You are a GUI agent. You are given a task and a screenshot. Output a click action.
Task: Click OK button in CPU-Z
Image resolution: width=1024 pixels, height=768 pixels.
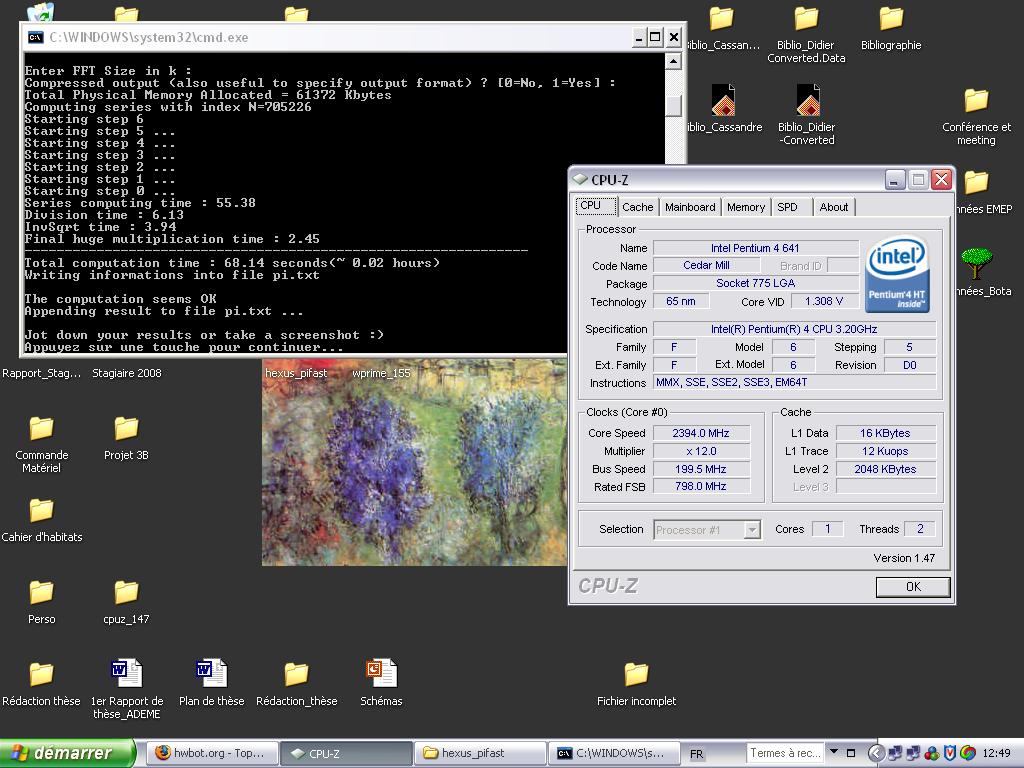click(913, 586)
